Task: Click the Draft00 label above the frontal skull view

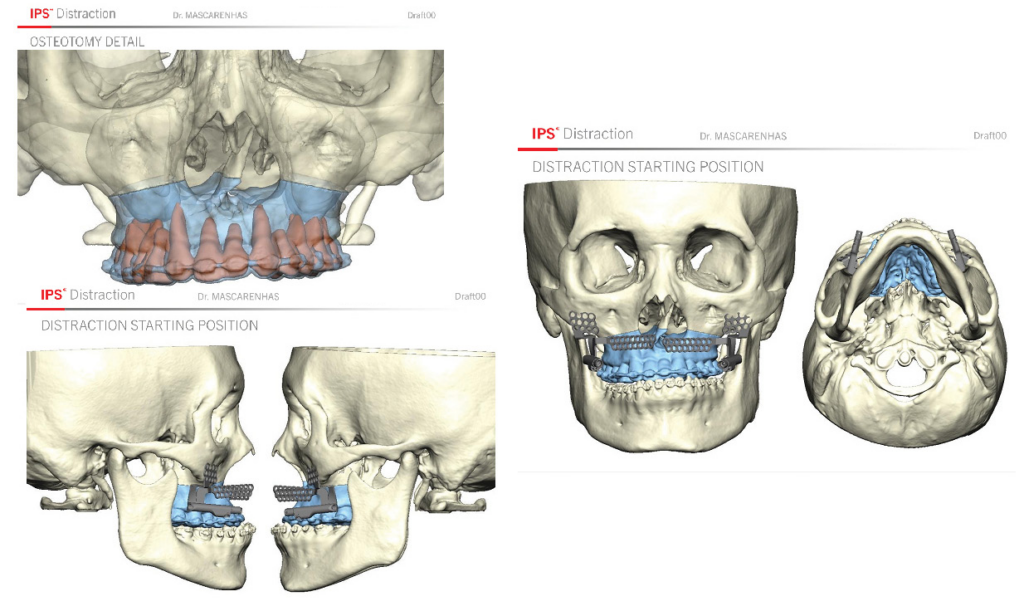Action: coord(989,136)
